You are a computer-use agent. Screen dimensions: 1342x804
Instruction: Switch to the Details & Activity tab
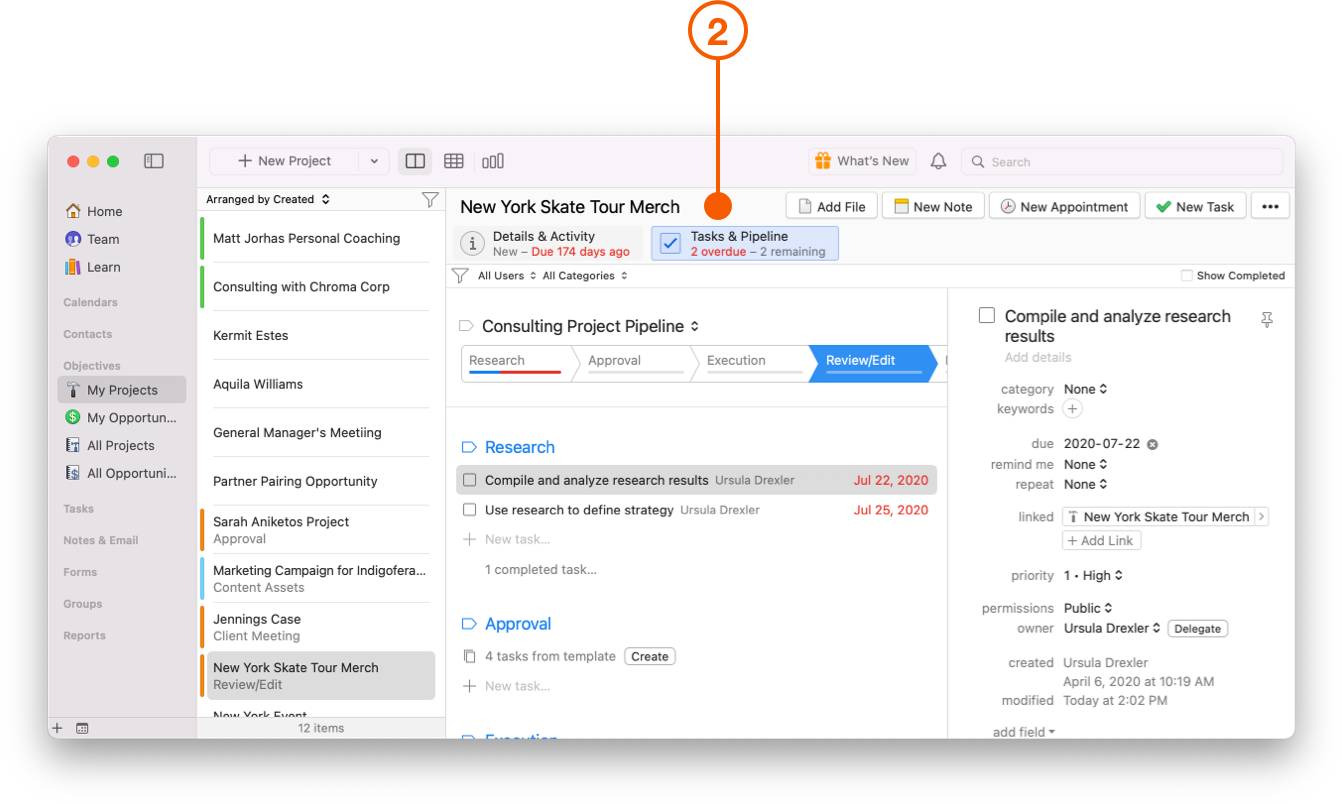(x=547, y=243)
